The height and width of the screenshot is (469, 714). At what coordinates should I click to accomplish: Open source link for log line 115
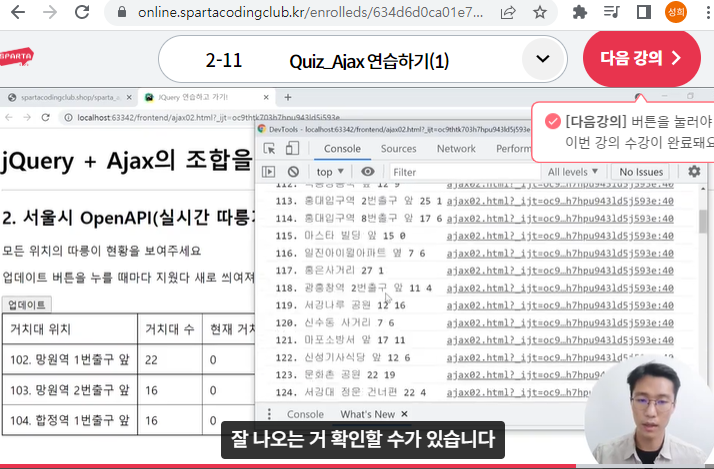tap(560, 235)
